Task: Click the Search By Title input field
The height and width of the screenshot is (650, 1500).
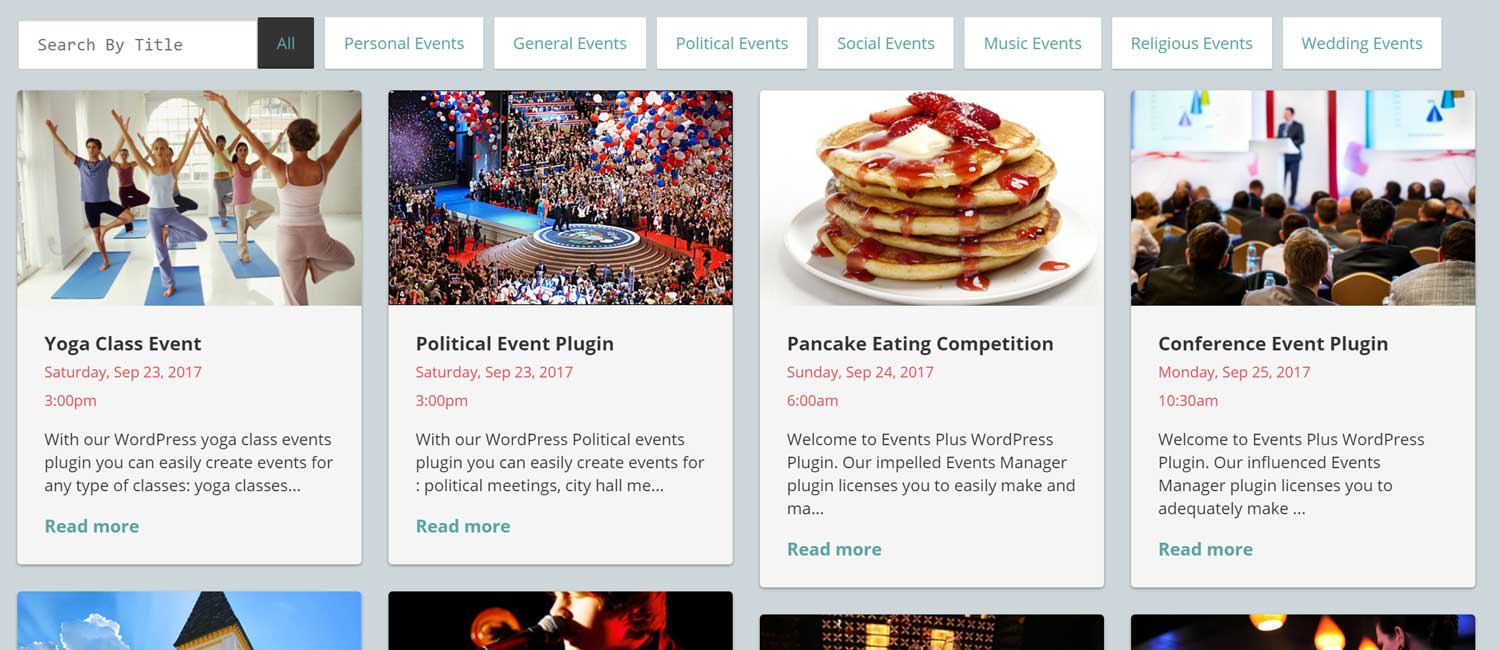Action: click(137, 45)
